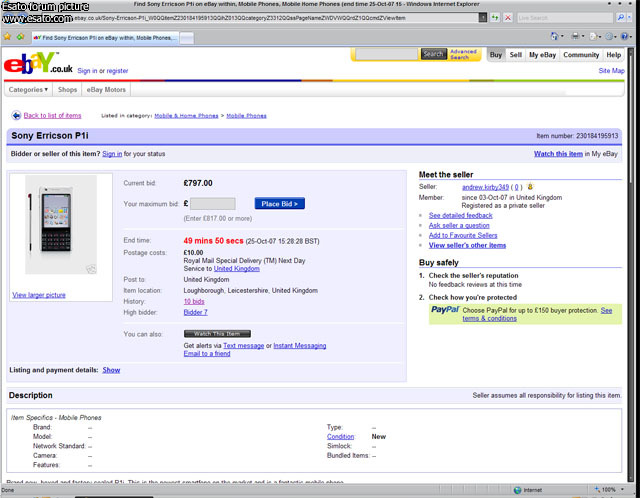Viewport: 640px width, 498px height.
Task: Click the Email to a friend link
Action: (x=207, y=353)
